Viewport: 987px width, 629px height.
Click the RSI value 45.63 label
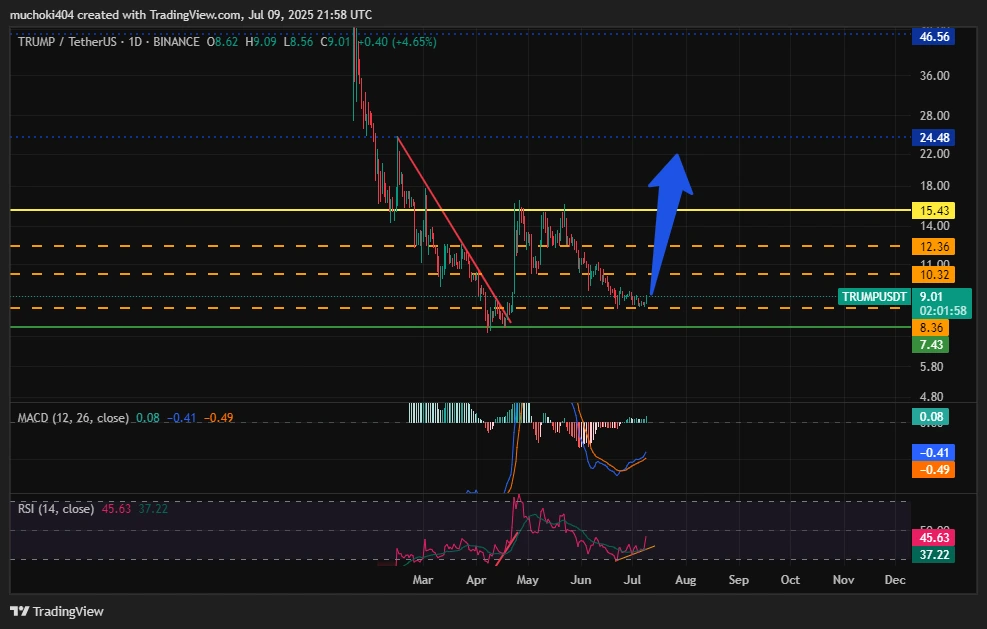931,537
